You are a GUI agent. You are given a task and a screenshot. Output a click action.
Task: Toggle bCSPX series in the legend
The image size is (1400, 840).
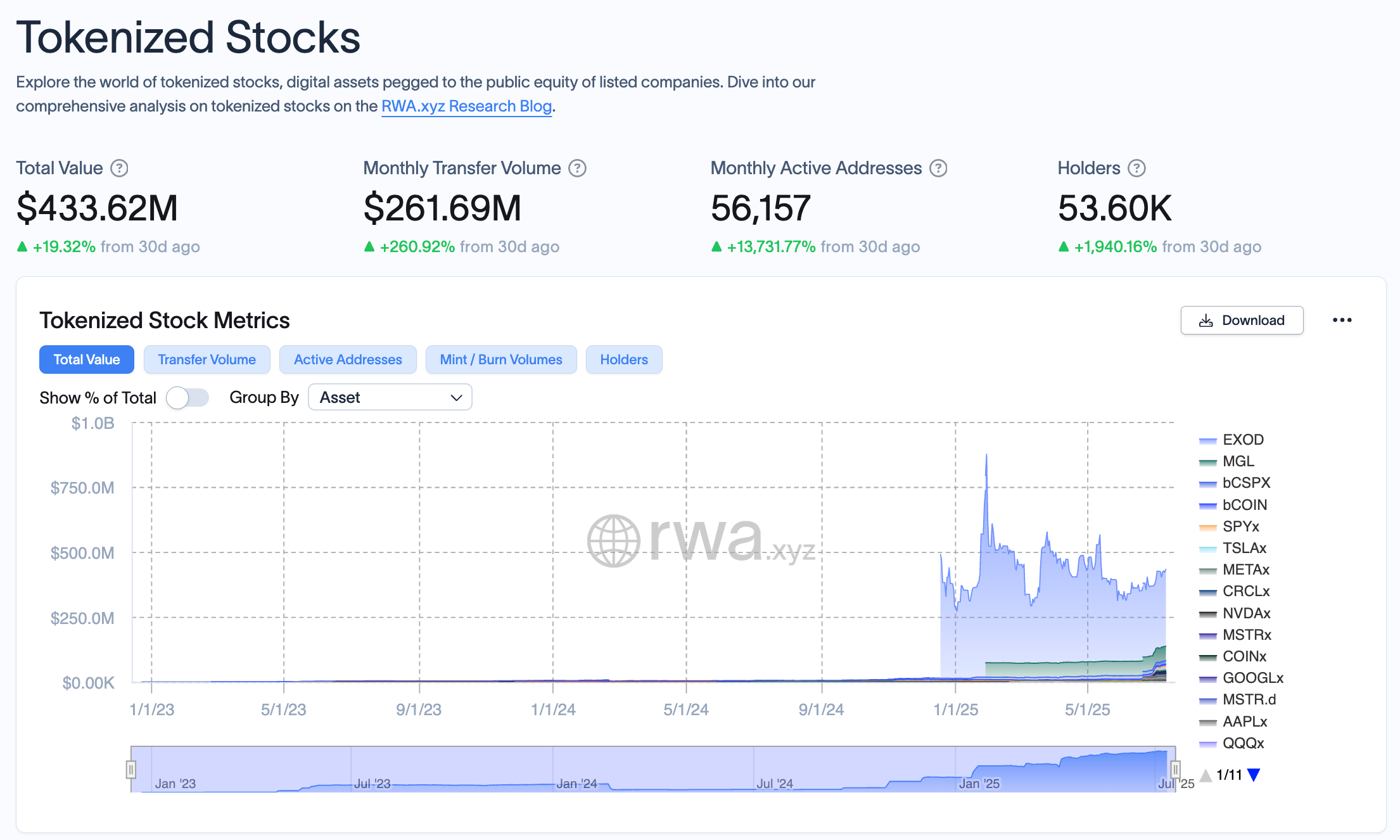click(x=1235, y=483)
